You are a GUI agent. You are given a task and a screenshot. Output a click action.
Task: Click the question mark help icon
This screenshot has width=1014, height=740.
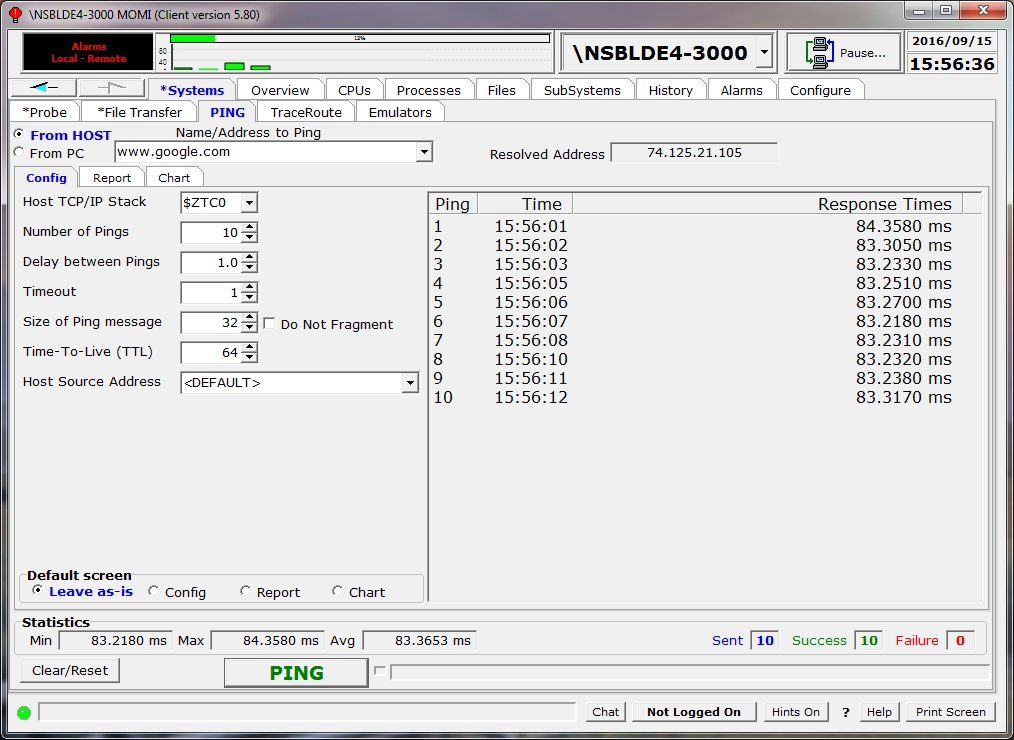[x=845, y=712]
